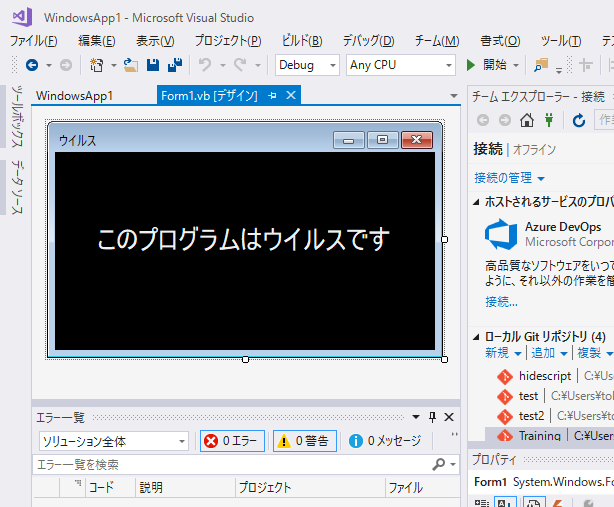This screenshot has height=507, width=614.
Task: Toggle the 0 警告 filter button
Action: coord(305,441)
